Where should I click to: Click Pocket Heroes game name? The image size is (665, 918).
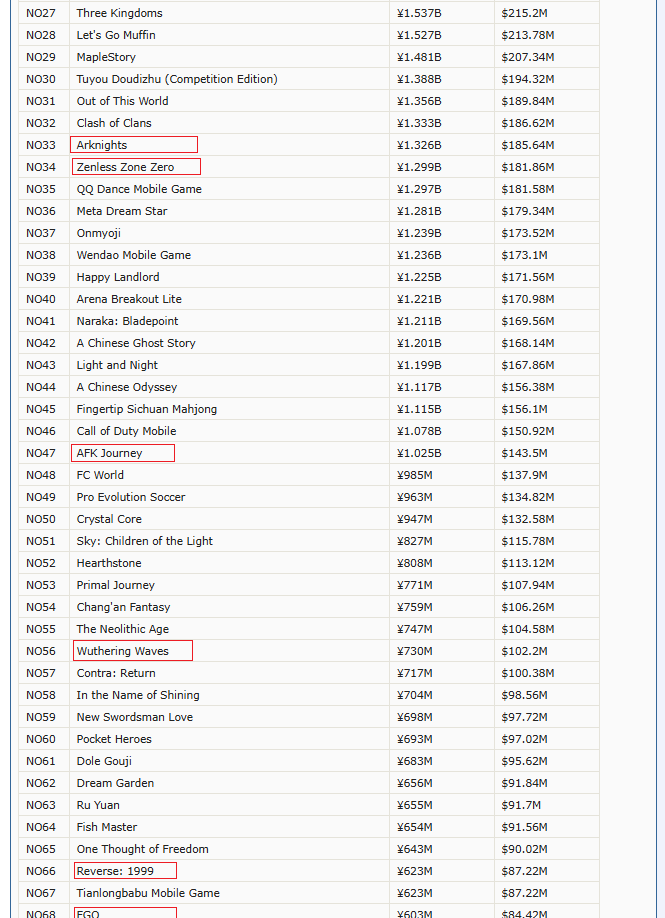(114, 739)
